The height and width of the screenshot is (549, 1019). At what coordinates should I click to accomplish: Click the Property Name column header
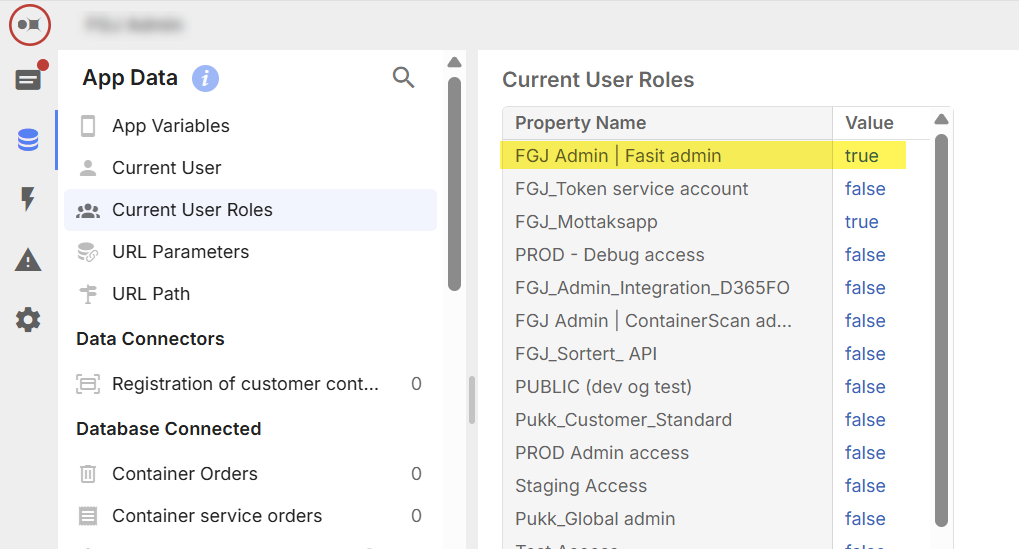[580, 123]
